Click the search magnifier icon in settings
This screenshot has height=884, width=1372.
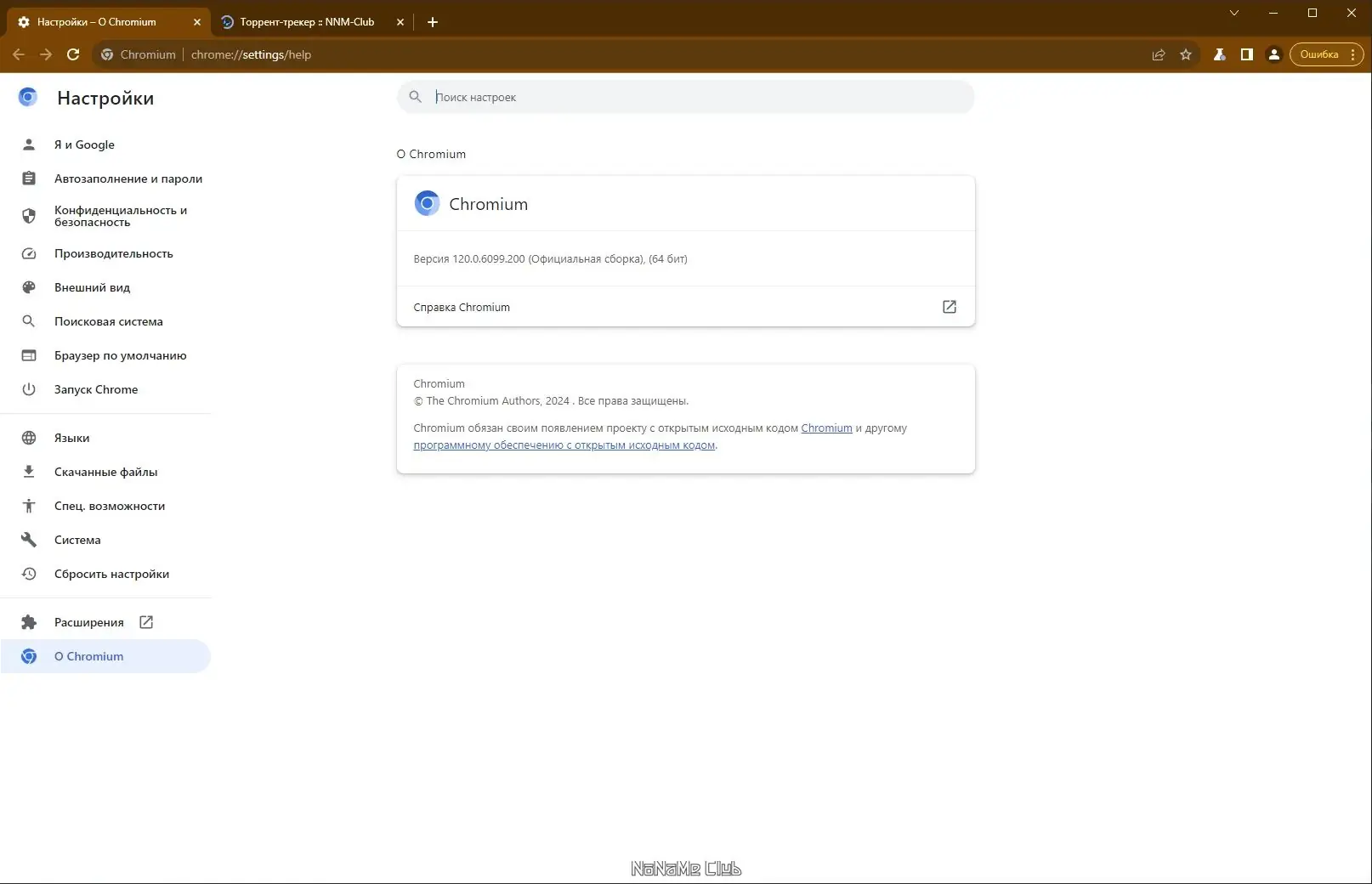coord(416,97)
